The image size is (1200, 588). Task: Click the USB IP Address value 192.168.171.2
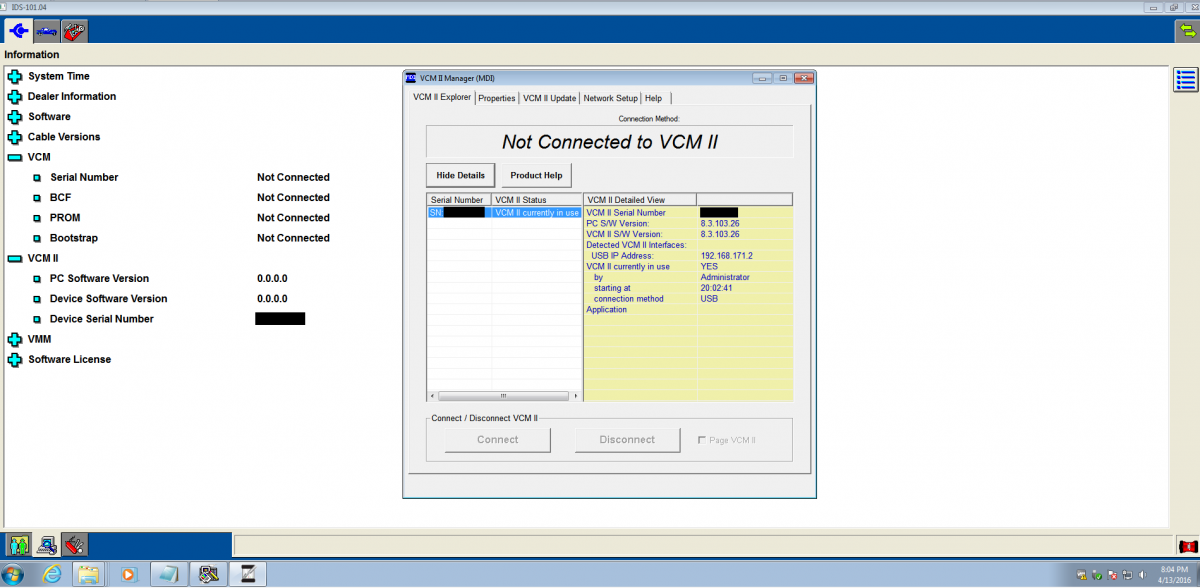727,256
